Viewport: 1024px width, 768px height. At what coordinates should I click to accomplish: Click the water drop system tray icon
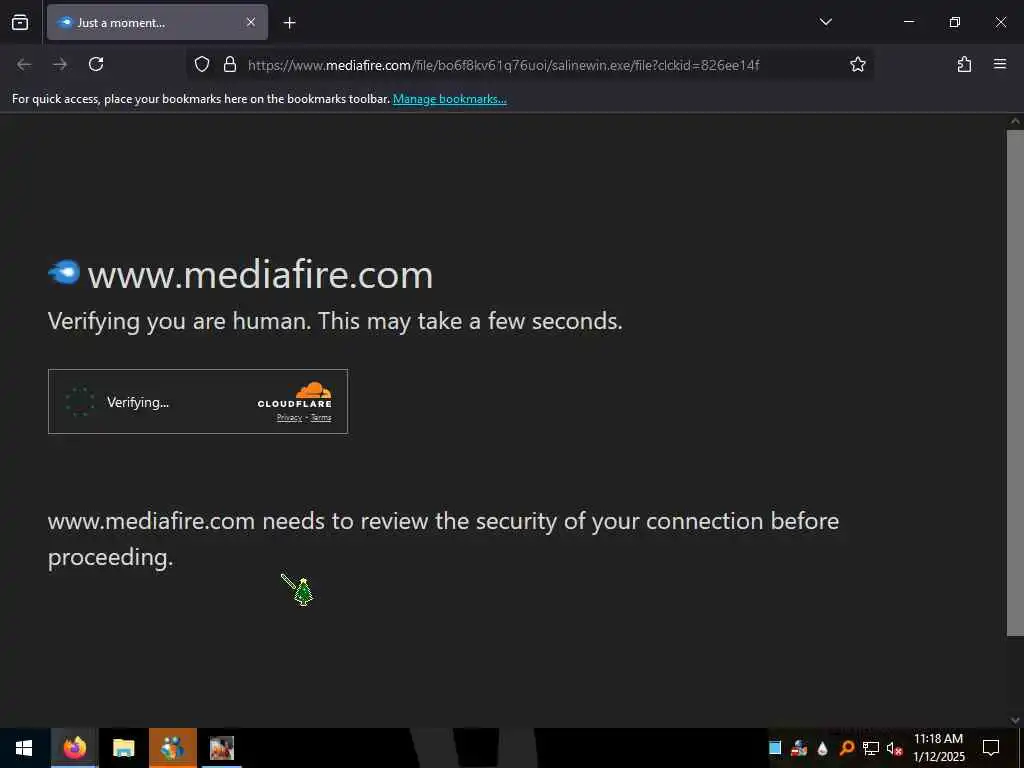pos(822,748)
